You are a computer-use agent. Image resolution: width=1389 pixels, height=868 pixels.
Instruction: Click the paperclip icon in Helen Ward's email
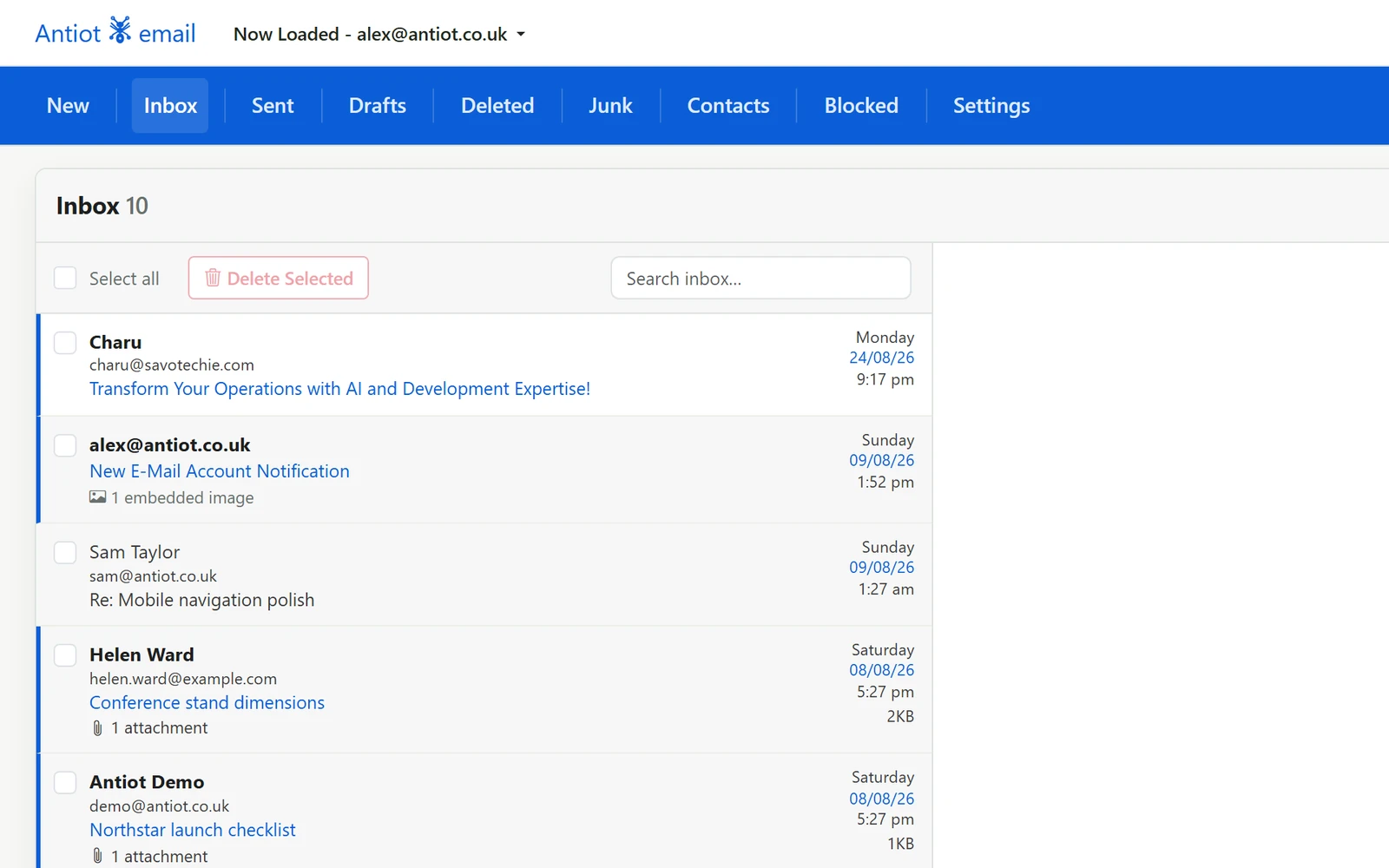[97, 728]
